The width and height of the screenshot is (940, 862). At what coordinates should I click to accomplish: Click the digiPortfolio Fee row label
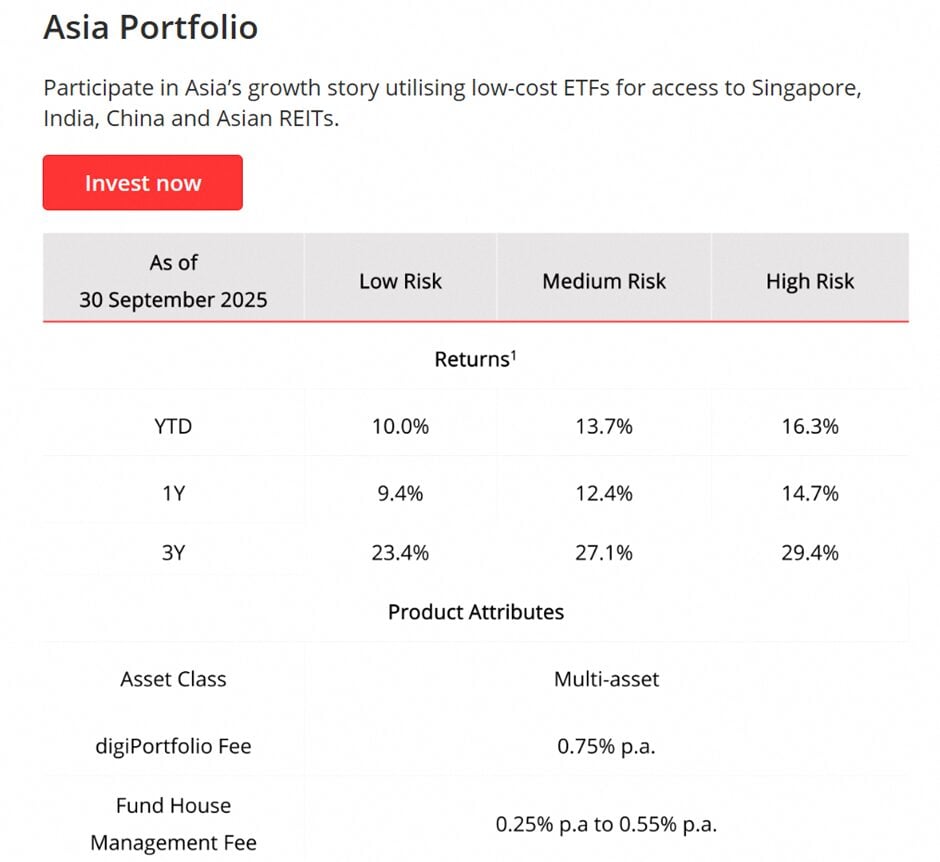point(174,746)
